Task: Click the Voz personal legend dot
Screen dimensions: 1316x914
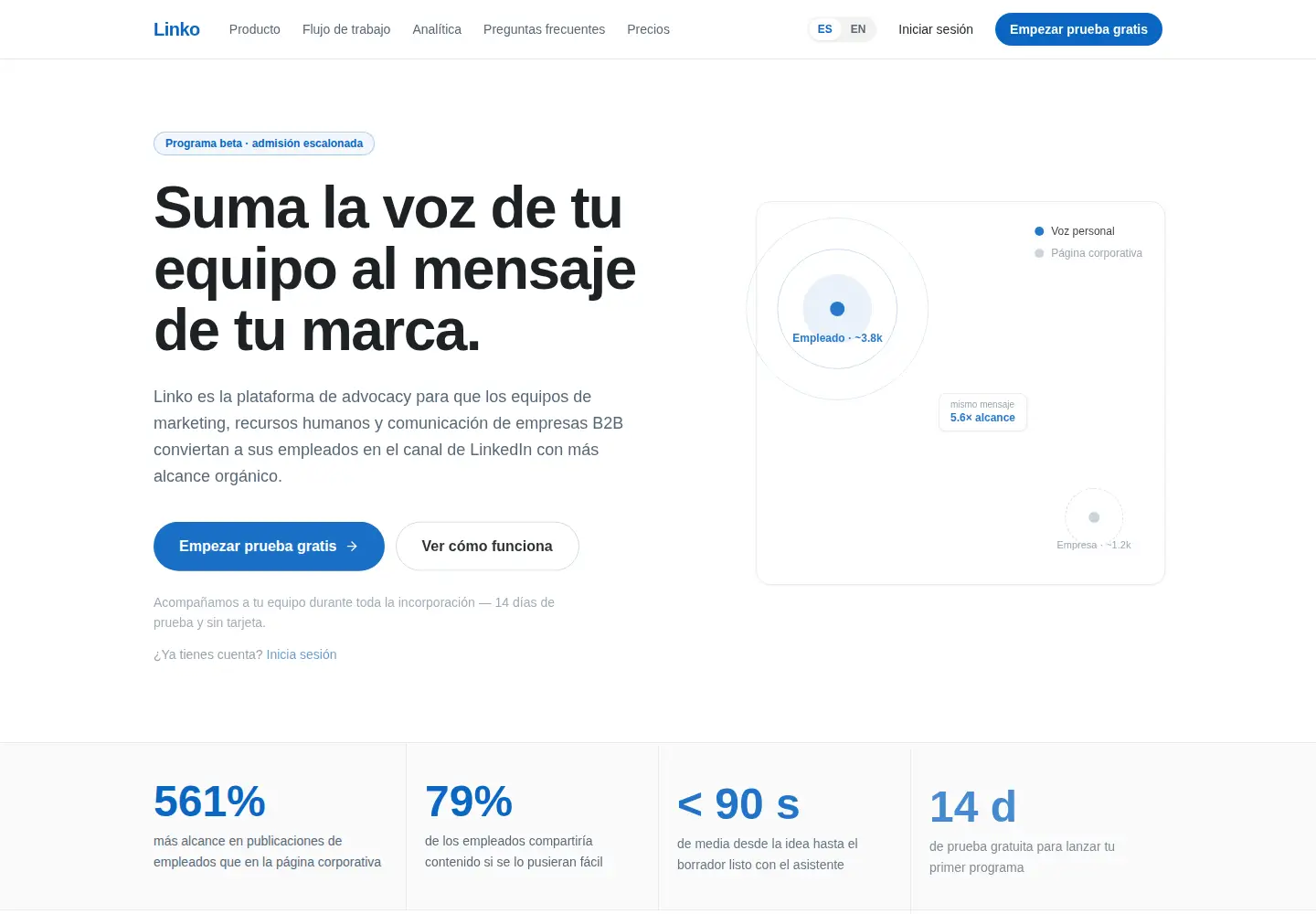Action: (1039, 231)
